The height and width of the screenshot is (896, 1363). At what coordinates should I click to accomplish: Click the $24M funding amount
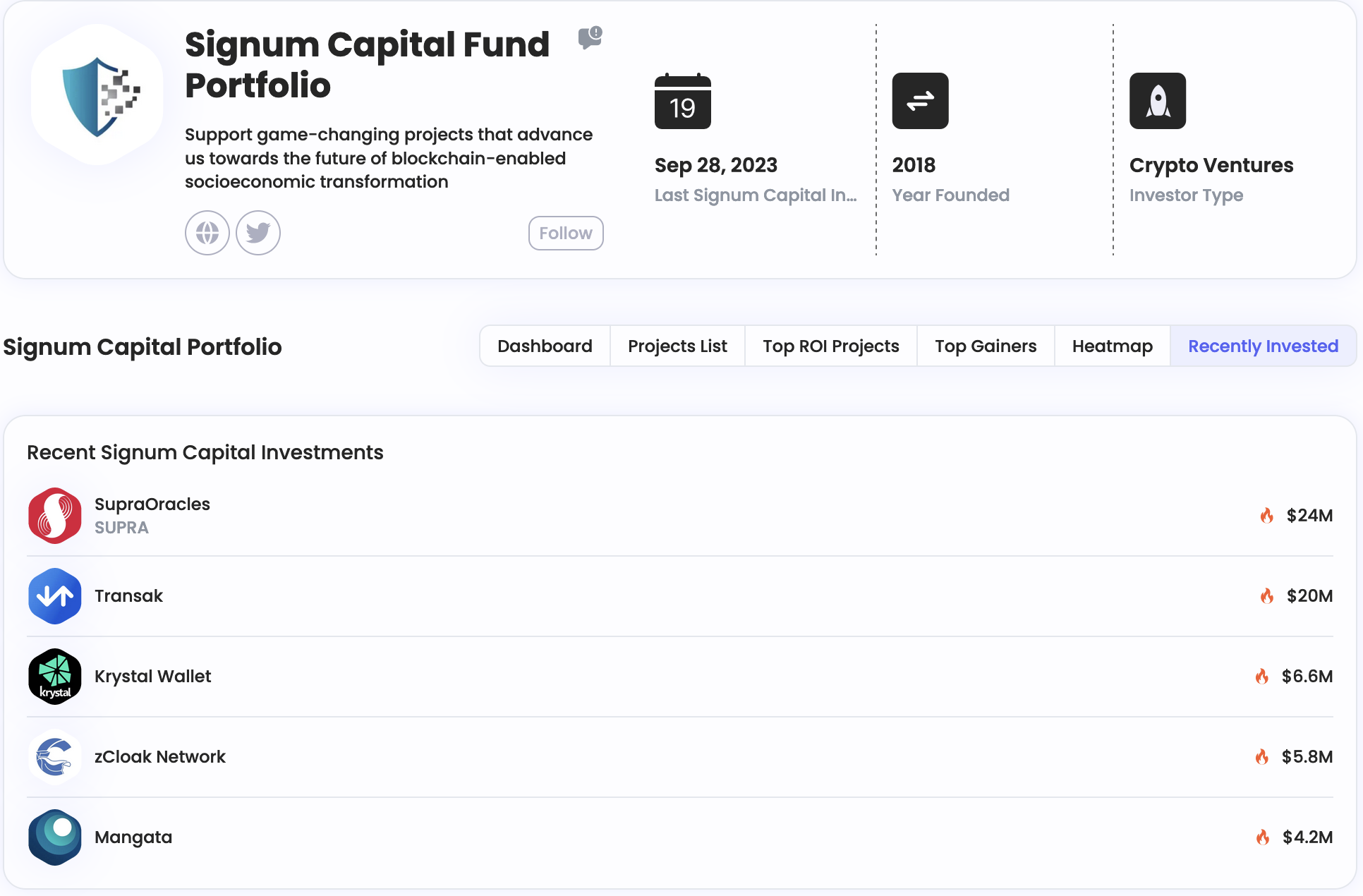(x=1309, y=516)
